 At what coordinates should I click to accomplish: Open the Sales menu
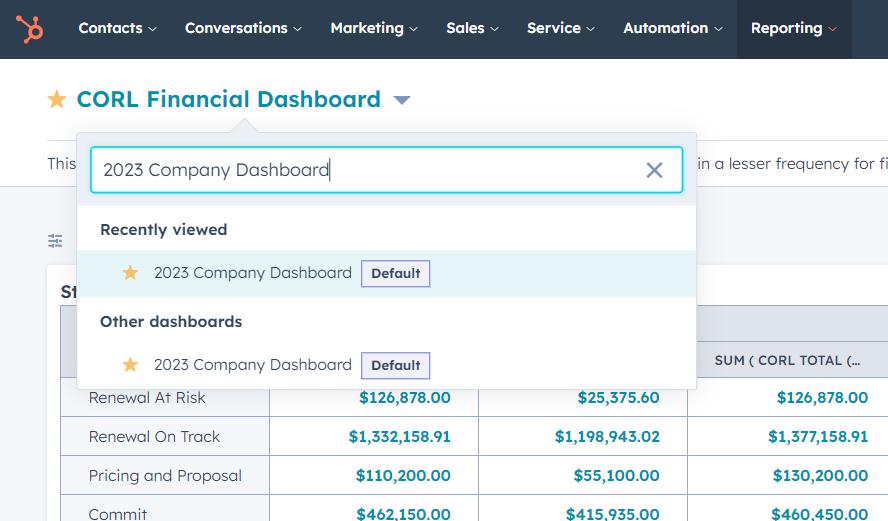pyautogui.click(x=474, y=29)
